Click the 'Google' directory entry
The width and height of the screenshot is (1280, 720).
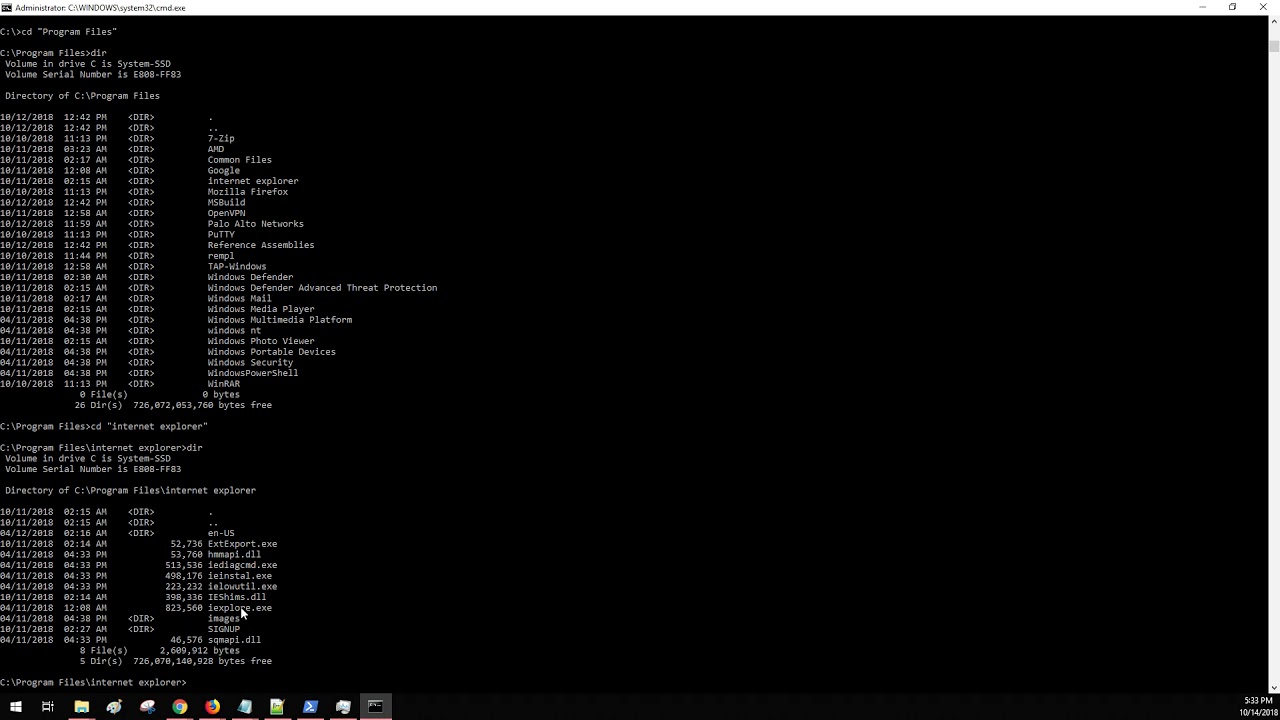(x=224, y=171)
